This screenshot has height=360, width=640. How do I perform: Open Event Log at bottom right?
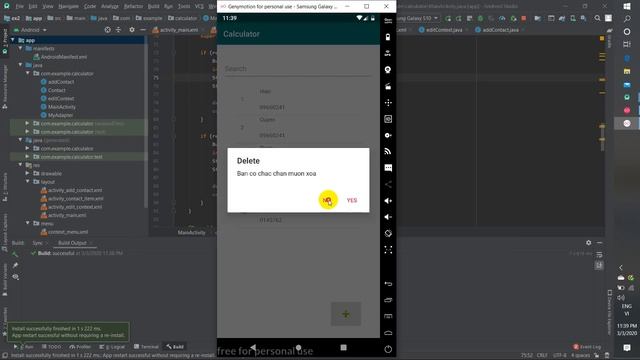click(587, 347)
